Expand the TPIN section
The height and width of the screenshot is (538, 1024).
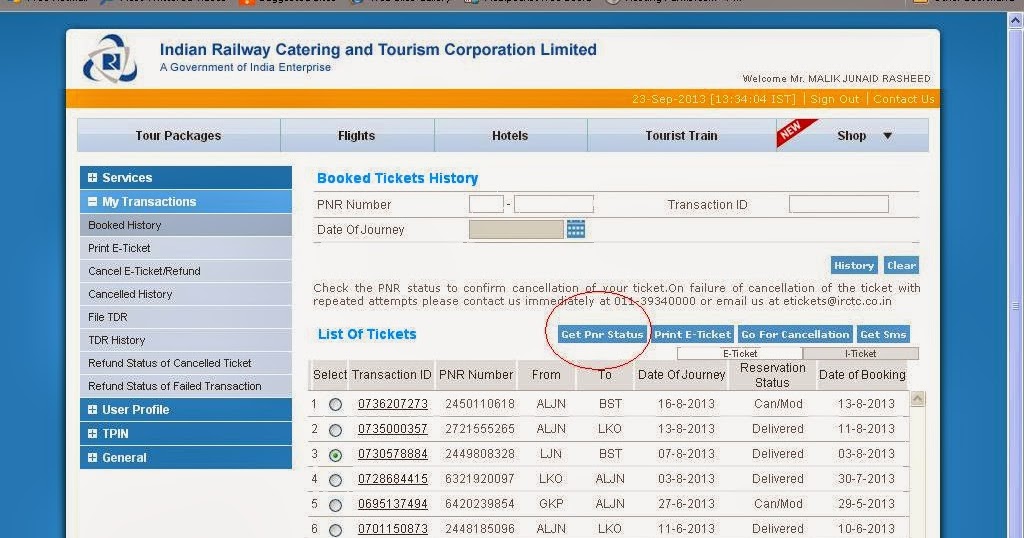pyautogui.click(x=92, y=434)
